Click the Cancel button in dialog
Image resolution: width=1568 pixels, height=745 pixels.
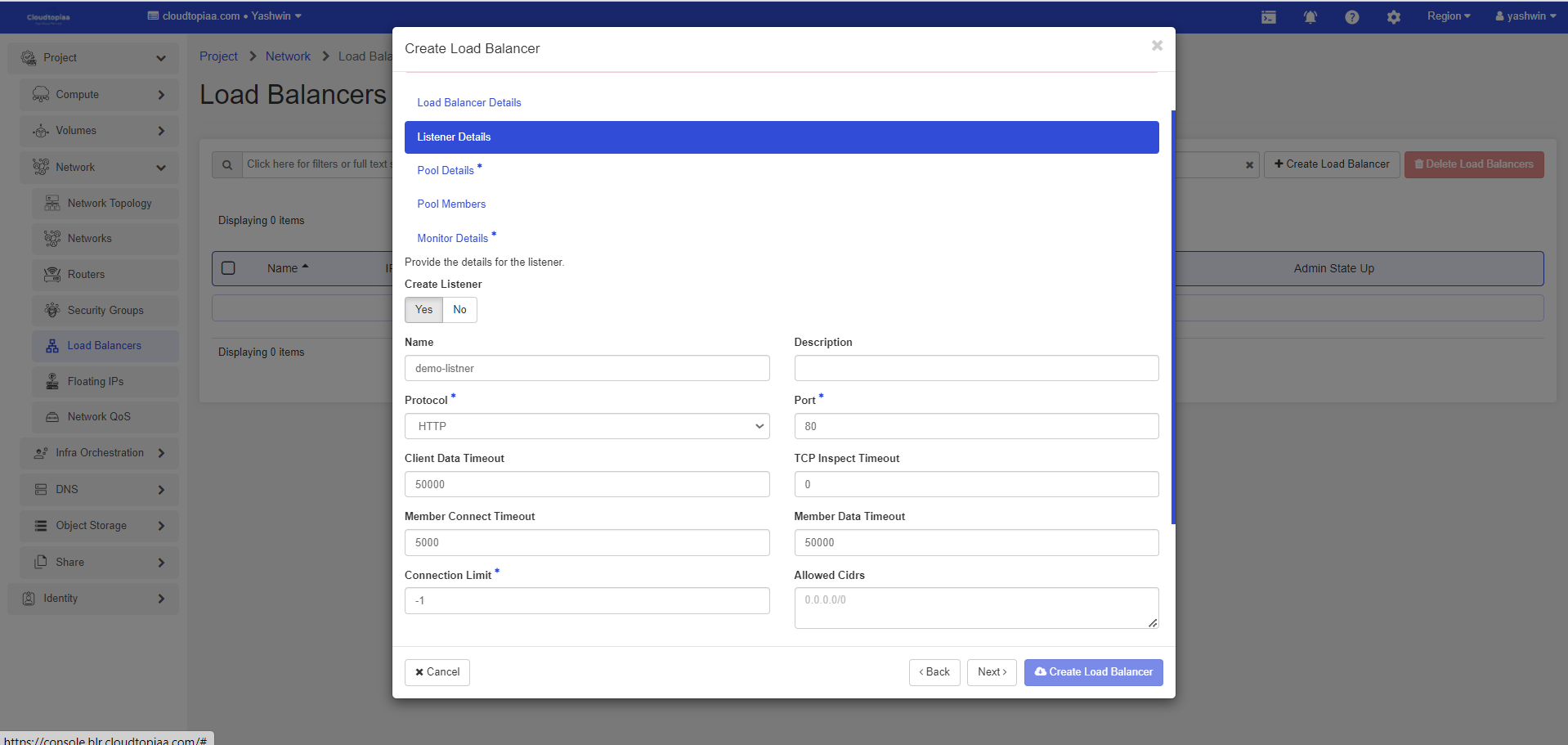(437, 672)
